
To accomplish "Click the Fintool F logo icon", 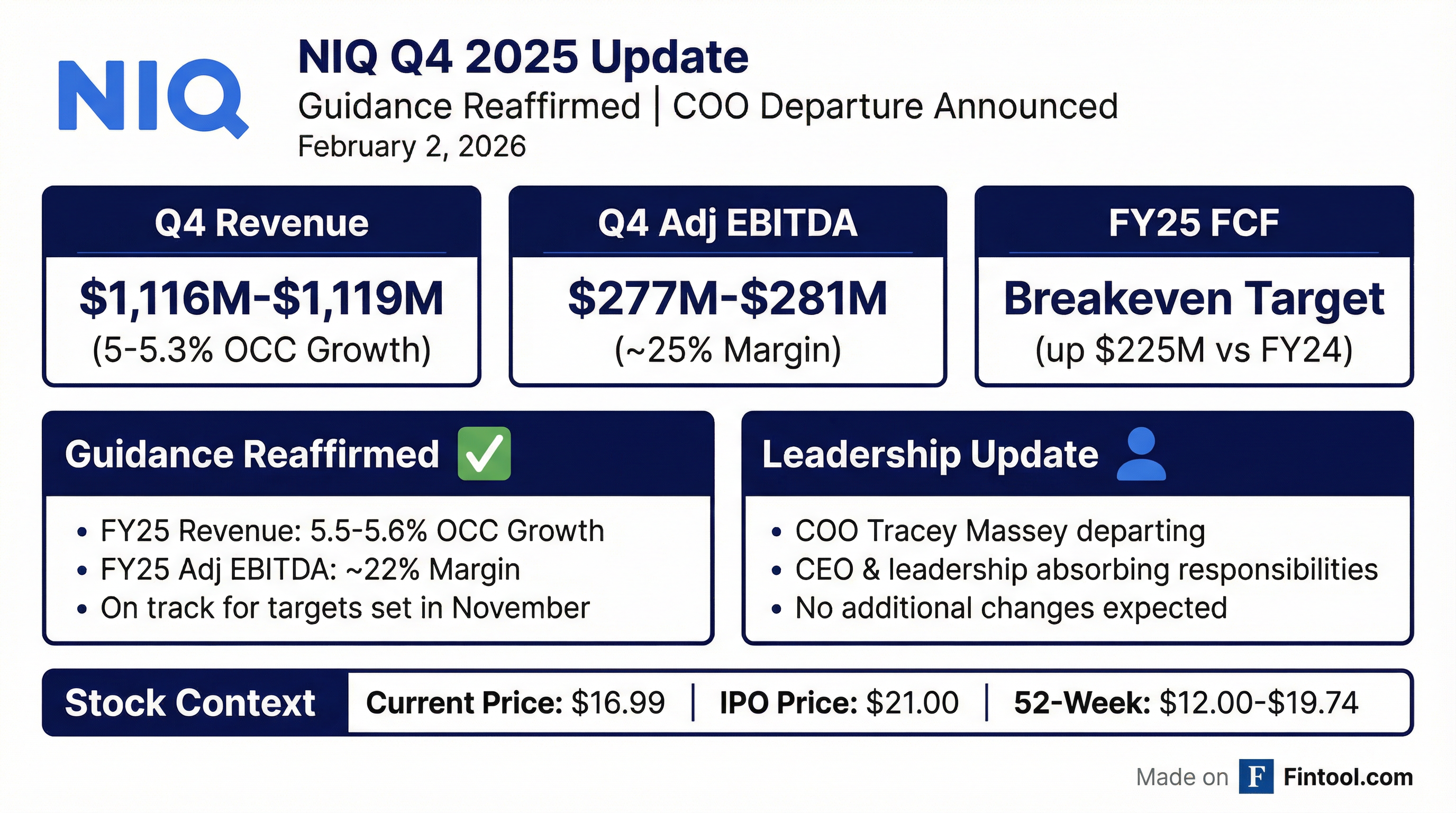I will [1255, 776].
